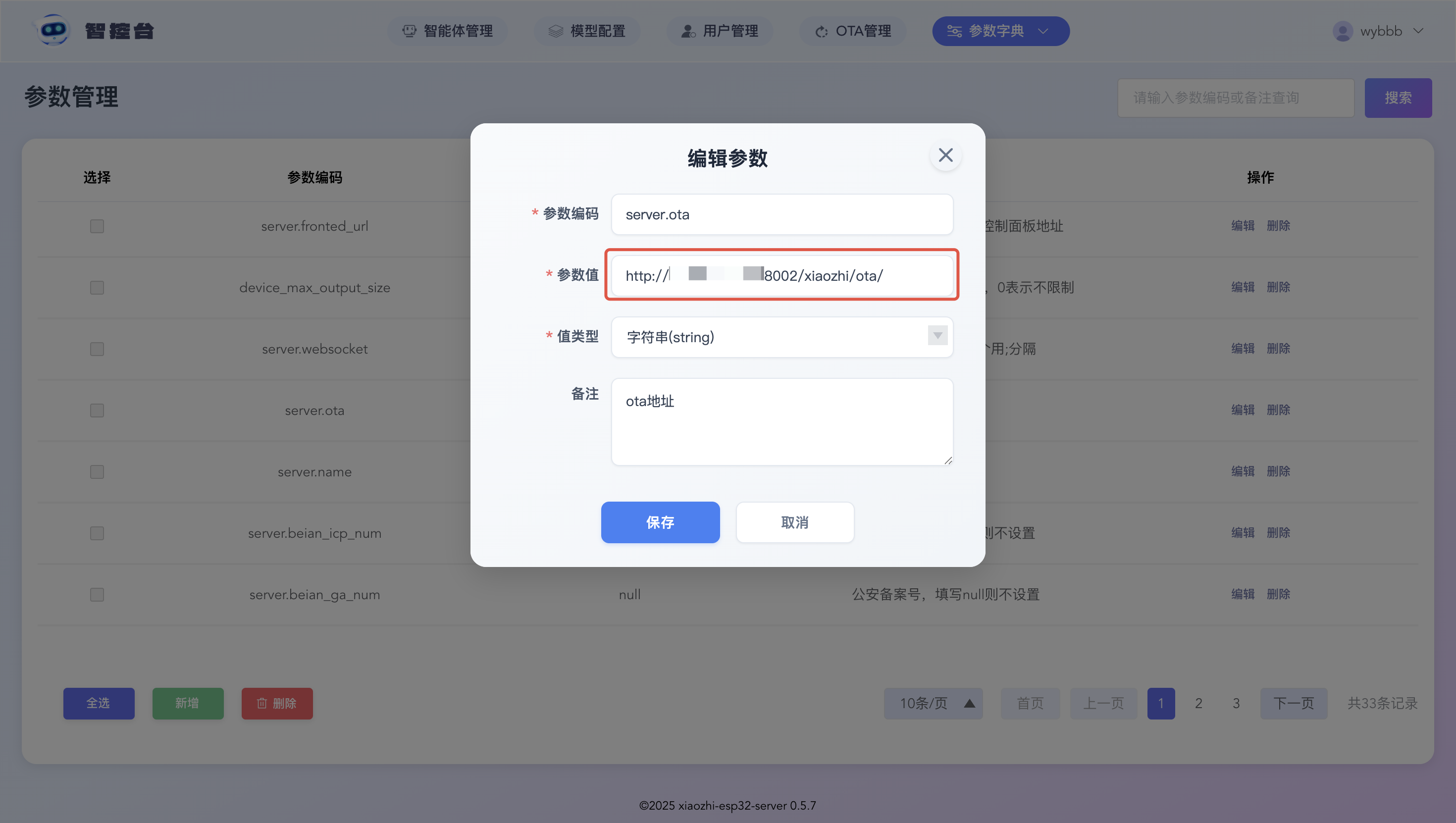The height and width of the screenshot is (823, 1456).
Task: Open the 值类型 string dropdown
Action: (x=781, y=337)
